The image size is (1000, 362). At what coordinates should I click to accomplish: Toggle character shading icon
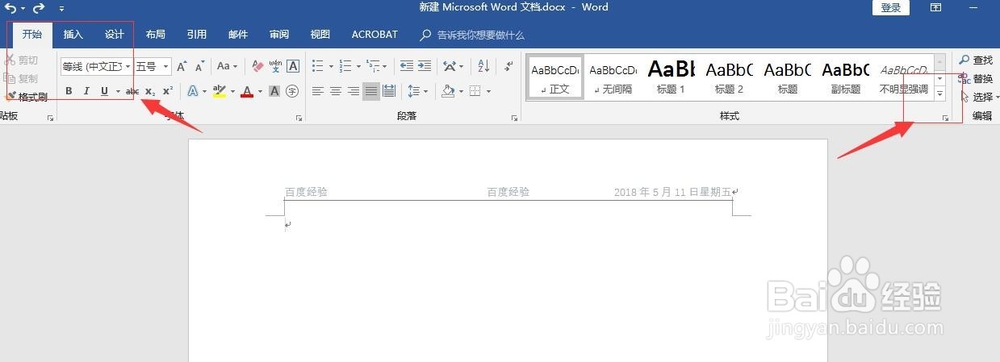click(275, 91)
